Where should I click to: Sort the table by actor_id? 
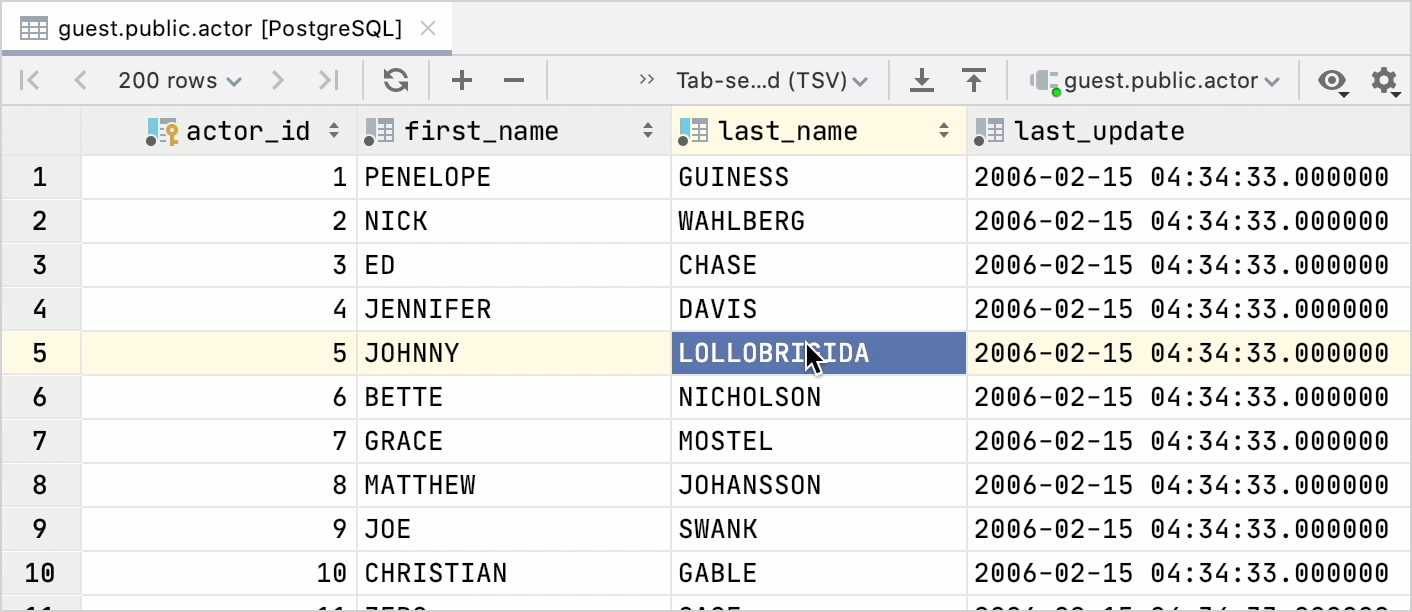[x=333, y=130]
